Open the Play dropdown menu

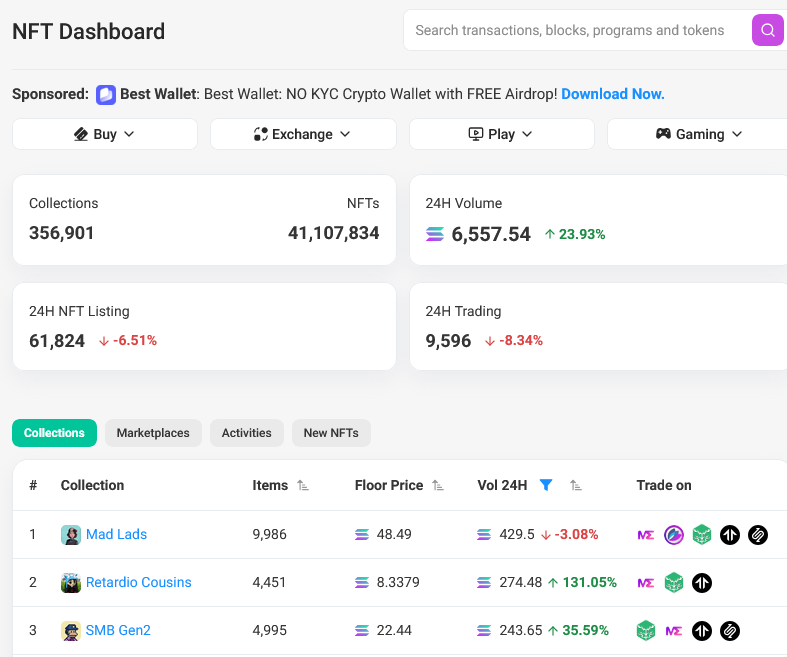501,134
